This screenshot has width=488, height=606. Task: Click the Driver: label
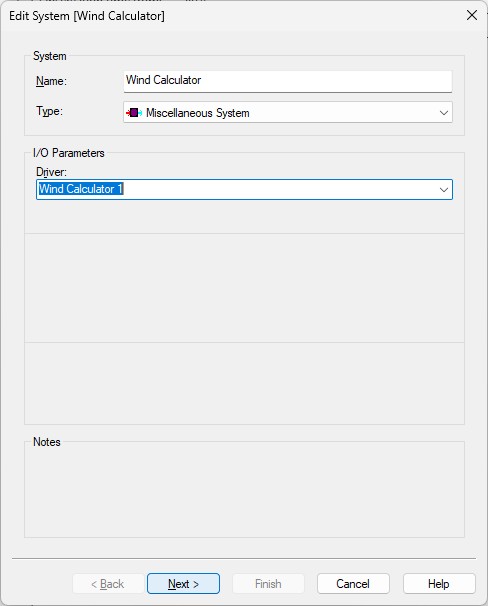[x=51, y=172]
